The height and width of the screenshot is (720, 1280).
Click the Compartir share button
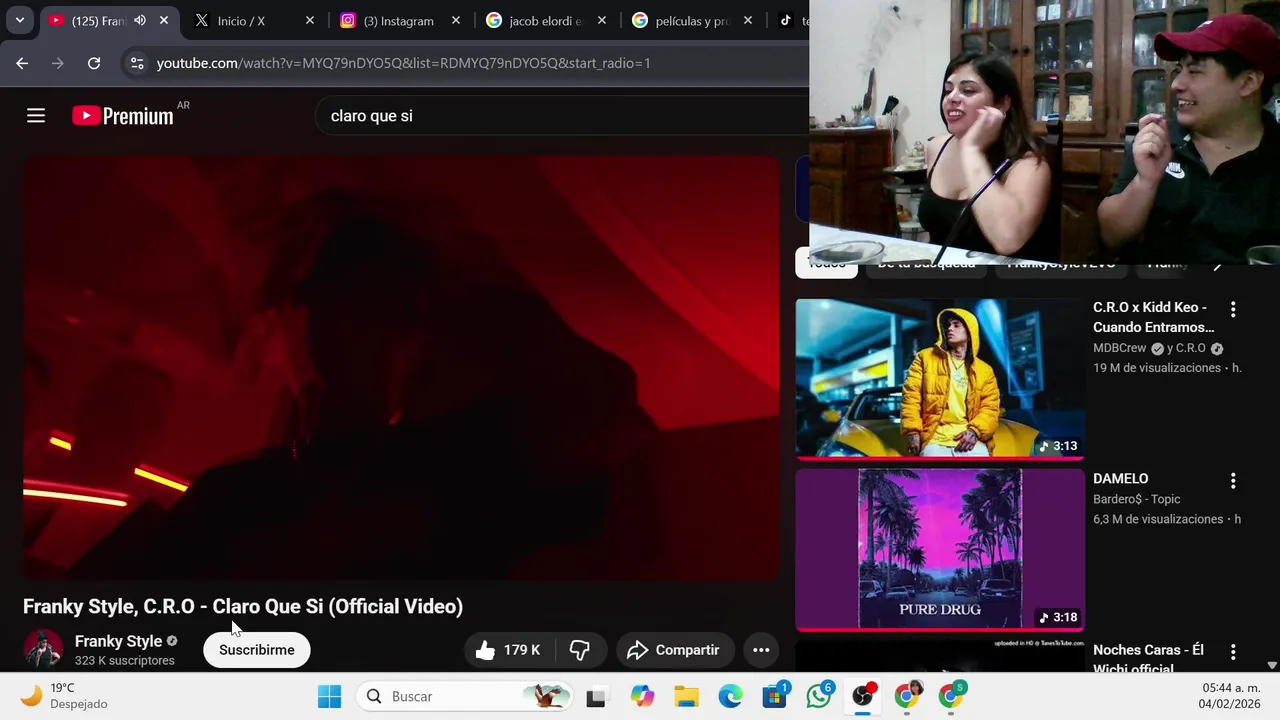click(674, 650)
